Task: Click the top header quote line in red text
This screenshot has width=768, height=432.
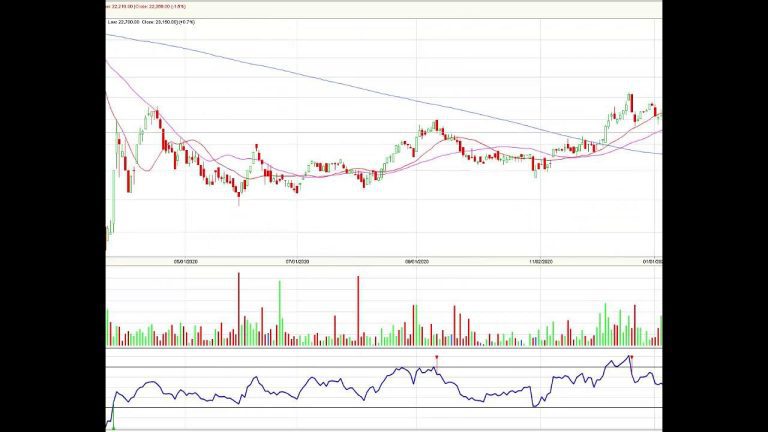Action: coord(146,6)
